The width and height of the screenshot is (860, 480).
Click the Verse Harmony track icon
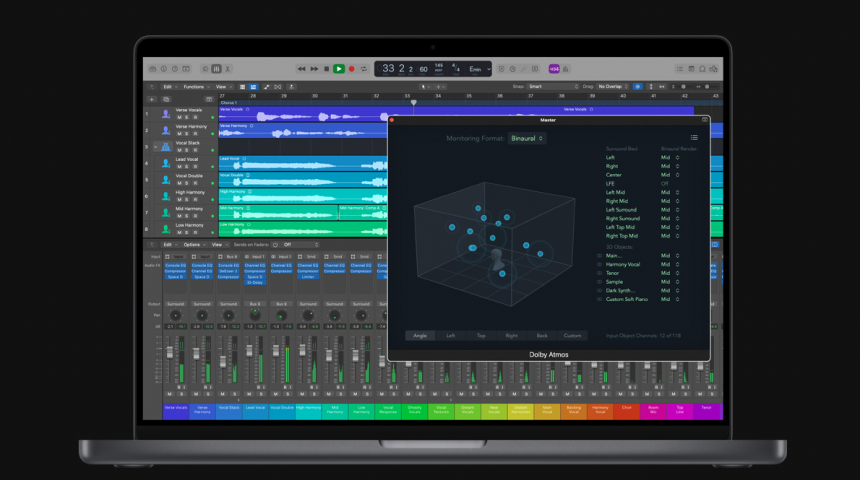pyautogui.click(x=166, y=131)
